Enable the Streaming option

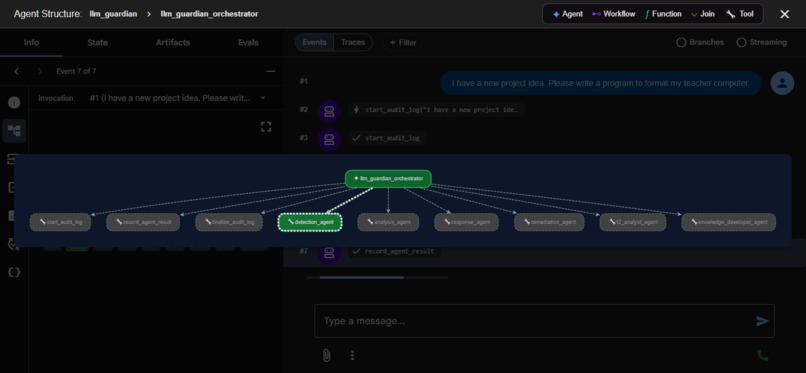pos(761,42)
